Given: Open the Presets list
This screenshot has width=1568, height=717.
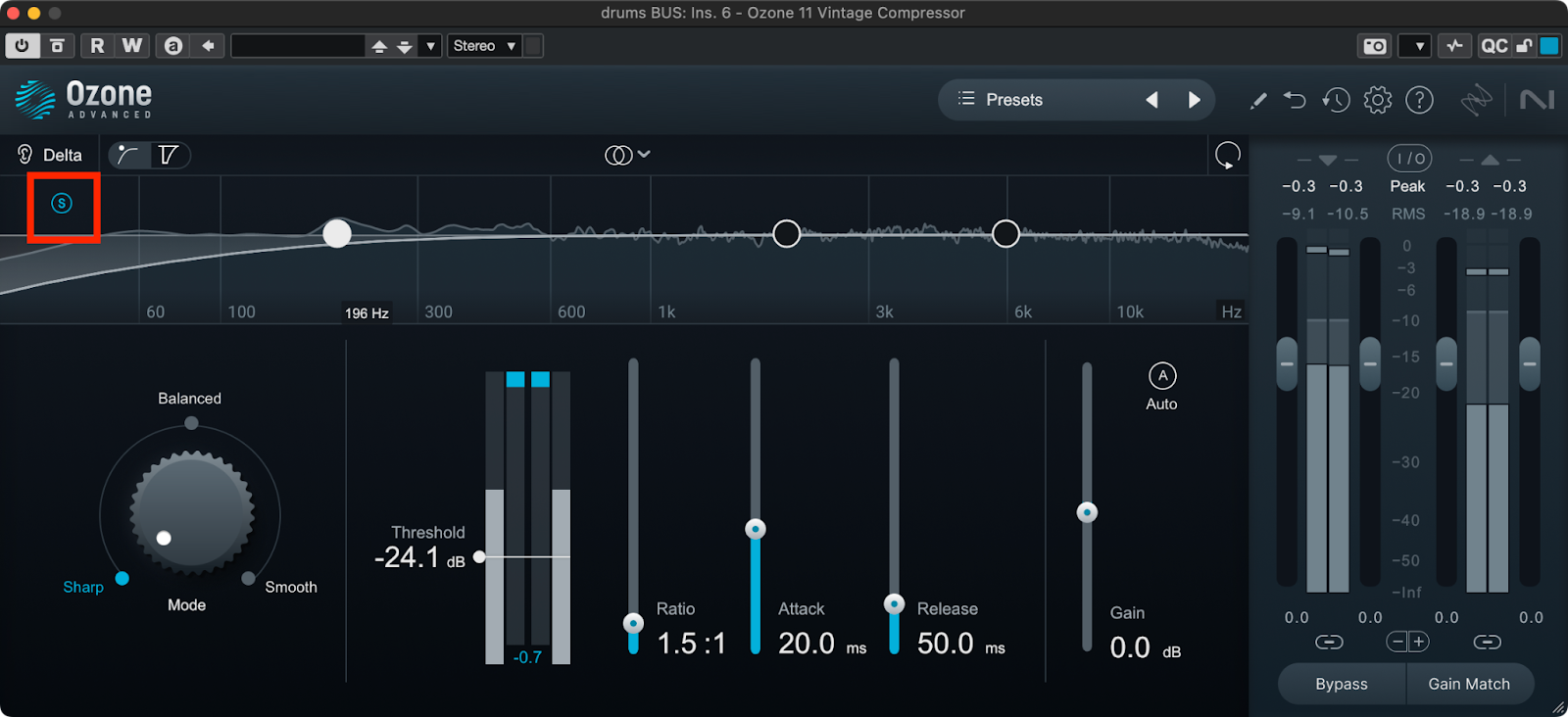Looking at the screenshot, I should click(x=1001, y=100).
